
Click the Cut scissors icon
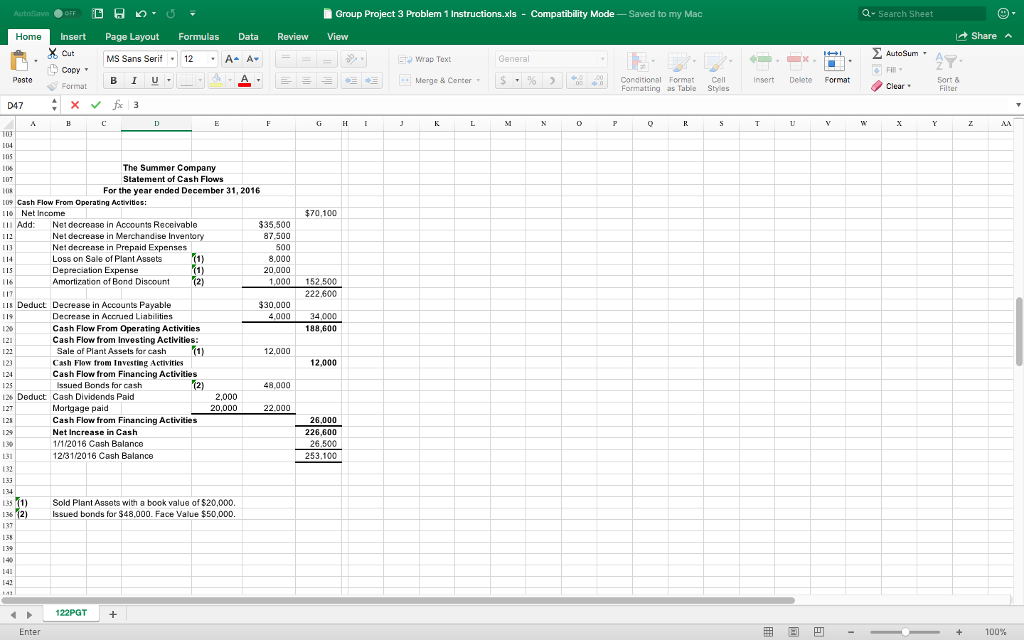click(x=52, y=53)
